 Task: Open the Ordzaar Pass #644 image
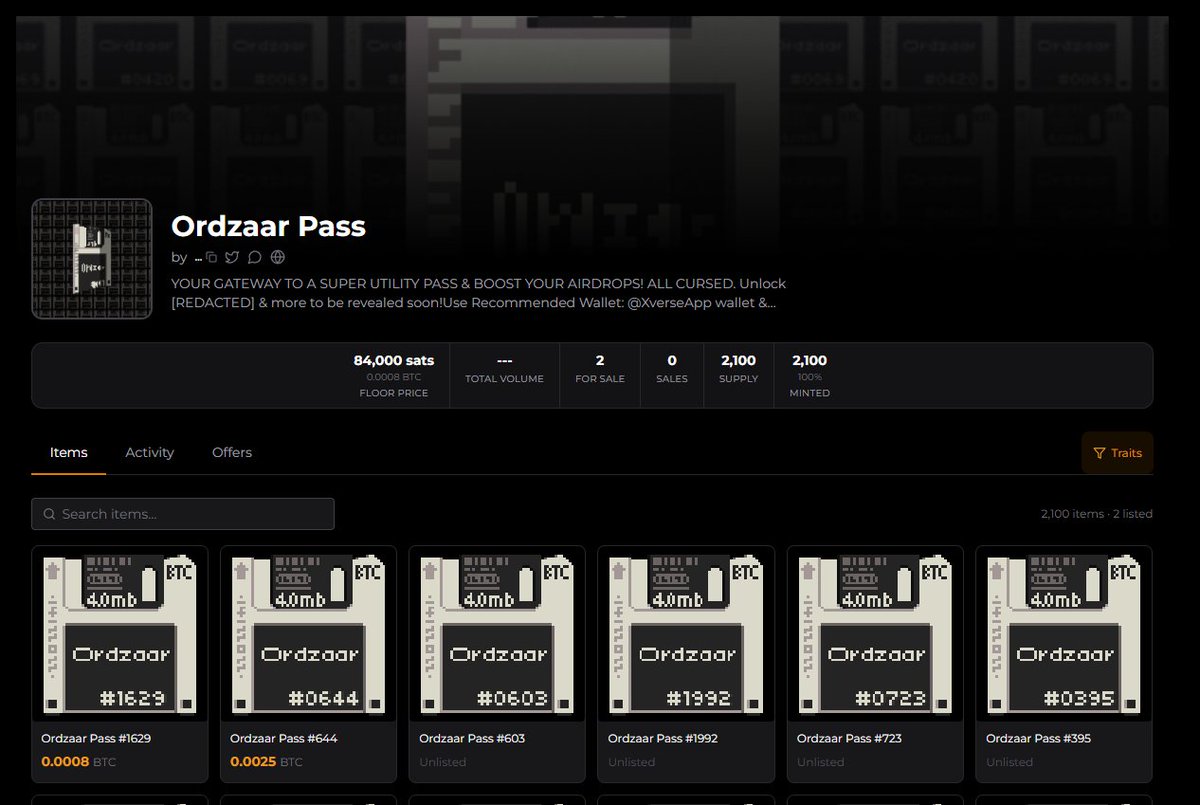click(x=308, y=634)
